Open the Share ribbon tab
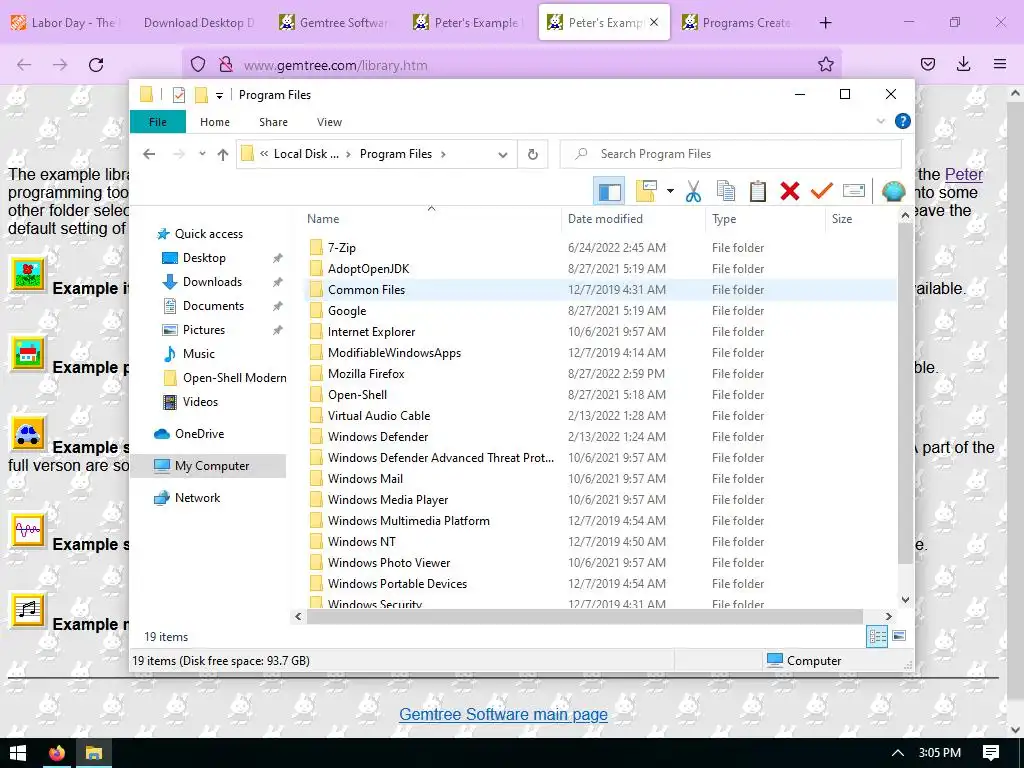 click(x=273, y=122)
